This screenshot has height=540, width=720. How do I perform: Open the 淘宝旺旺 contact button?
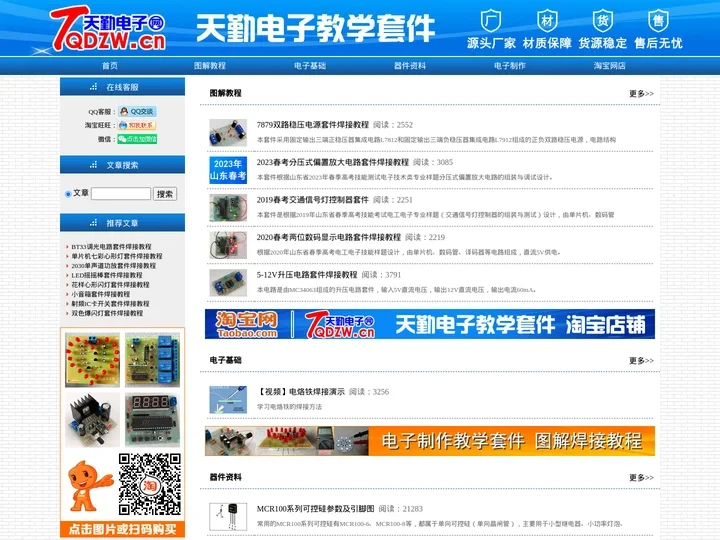(137, 125)
